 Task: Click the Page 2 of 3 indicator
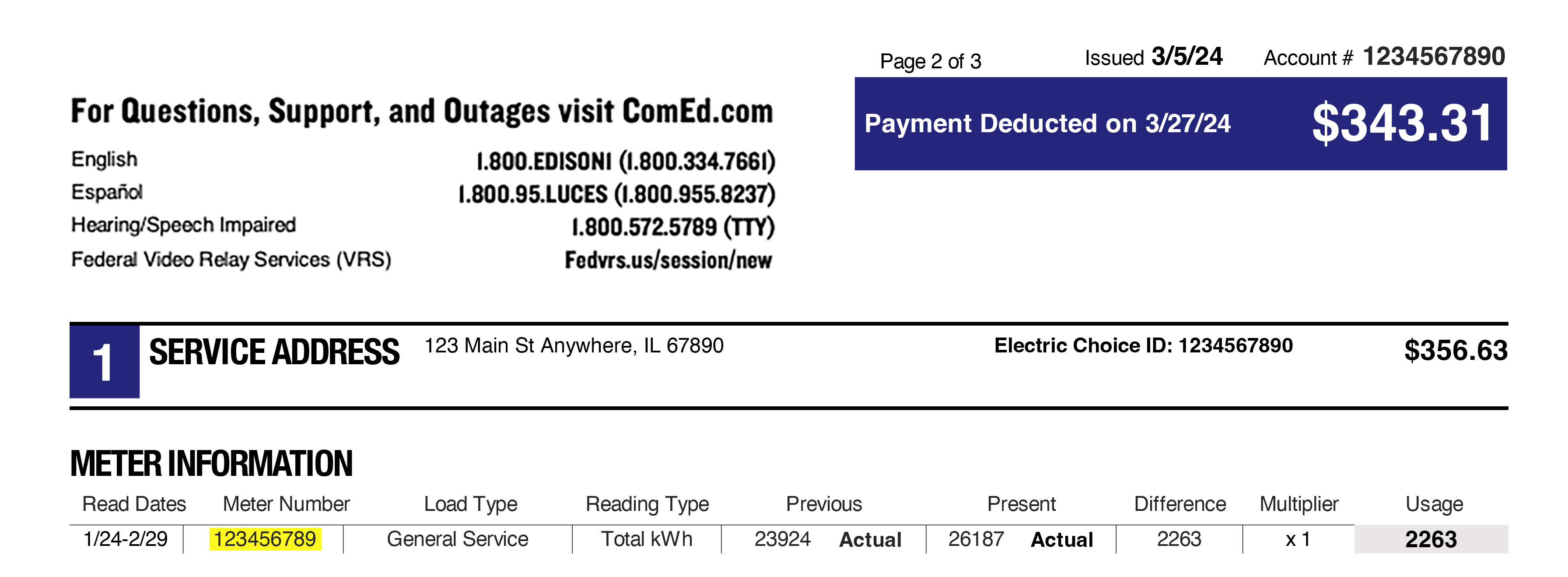[930, 61]
